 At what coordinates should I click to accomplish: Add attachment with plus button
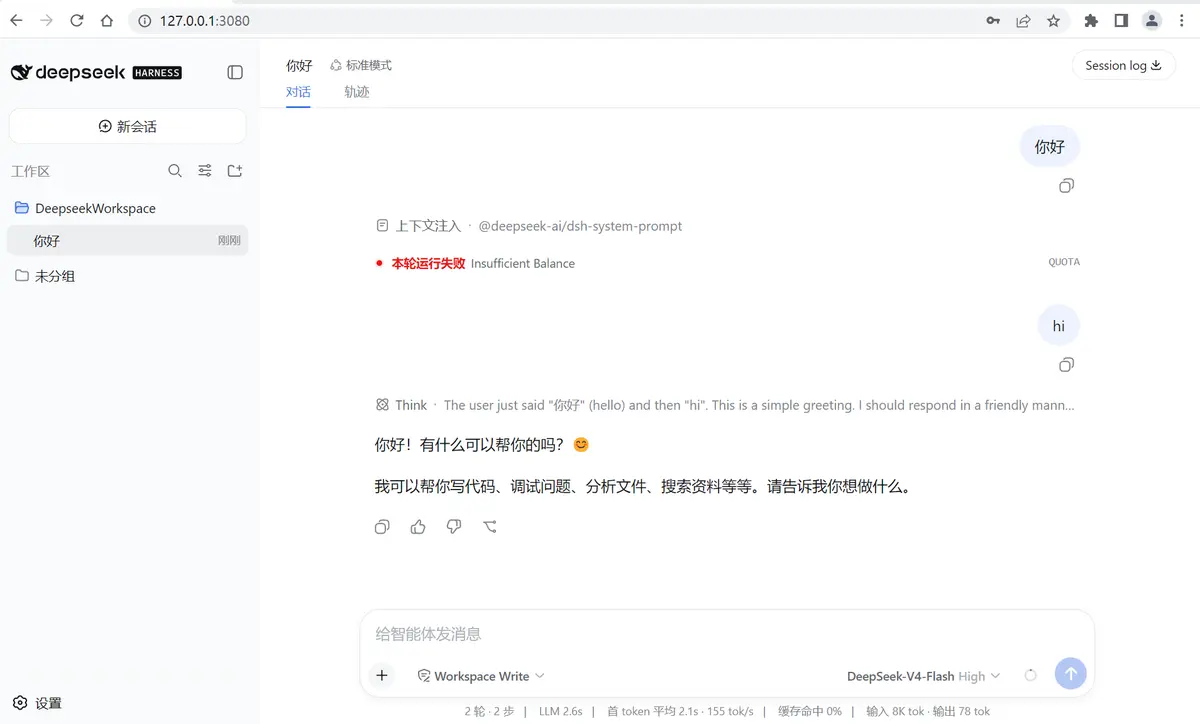point(382,675)
